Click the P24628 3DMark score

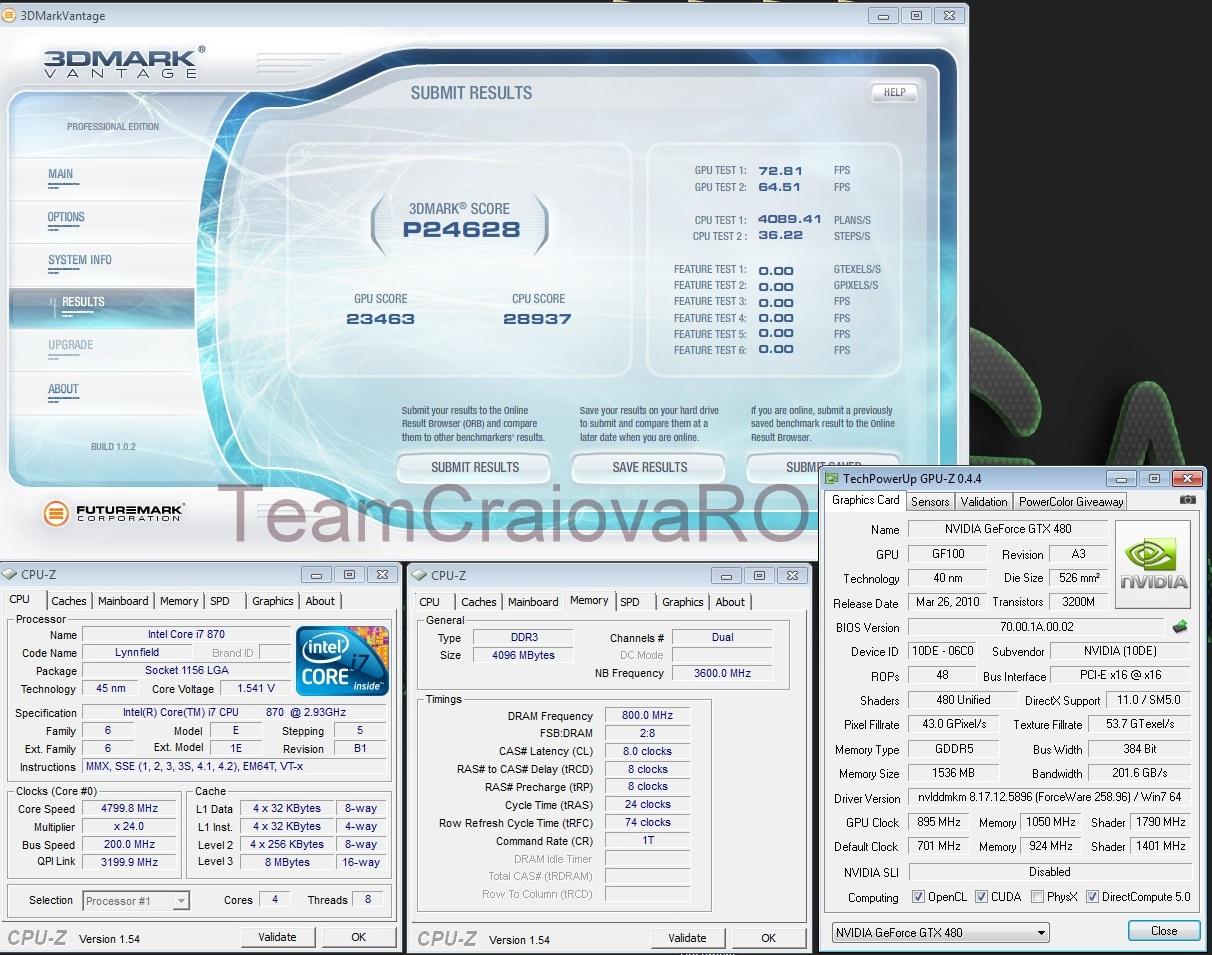(x=461, y=230)
